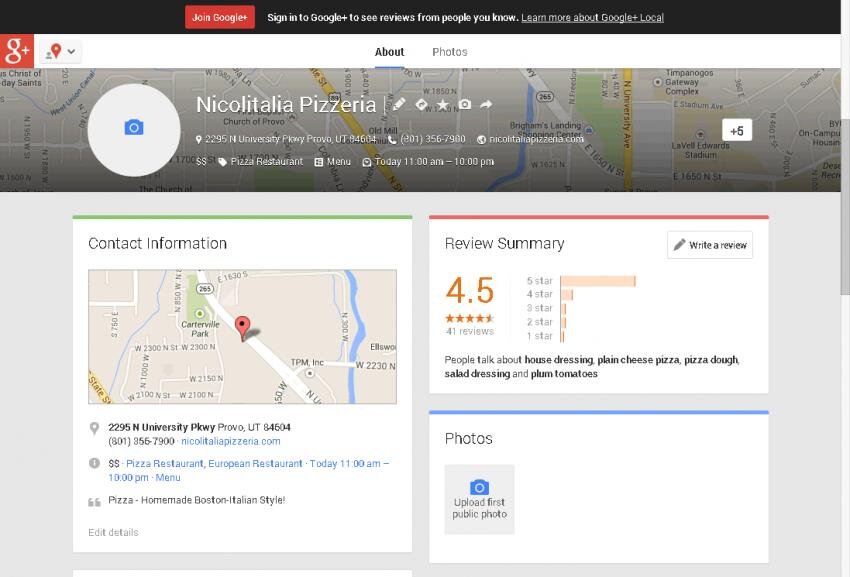Open the Local pin dropdown beside Google+ logo
Screen dimensions: 850x577
click(x=60, y=52)
